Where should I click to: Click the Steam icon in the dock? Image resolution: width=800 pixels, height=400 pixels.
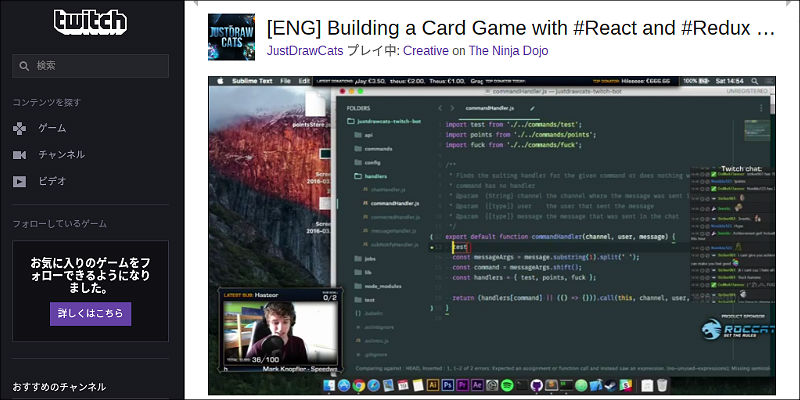611,385
